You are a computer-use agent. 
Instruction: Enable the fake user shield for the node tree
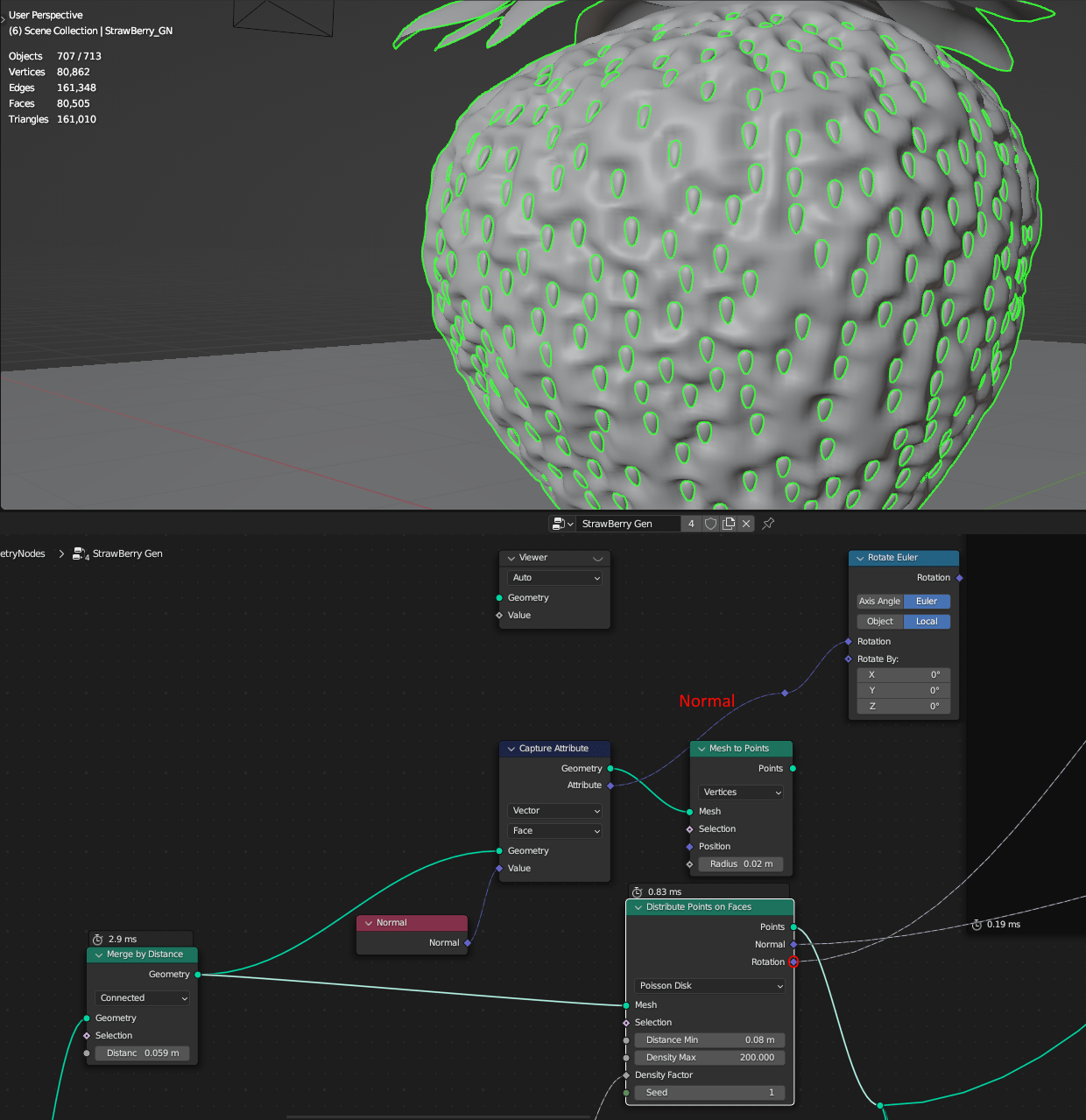point(710,523)
